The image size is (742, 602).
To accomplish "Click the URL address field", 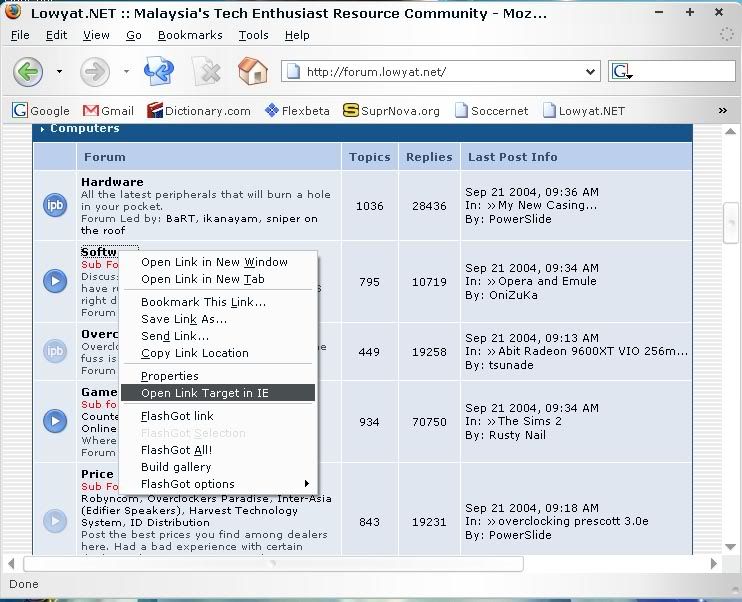I will pos(442,72).
